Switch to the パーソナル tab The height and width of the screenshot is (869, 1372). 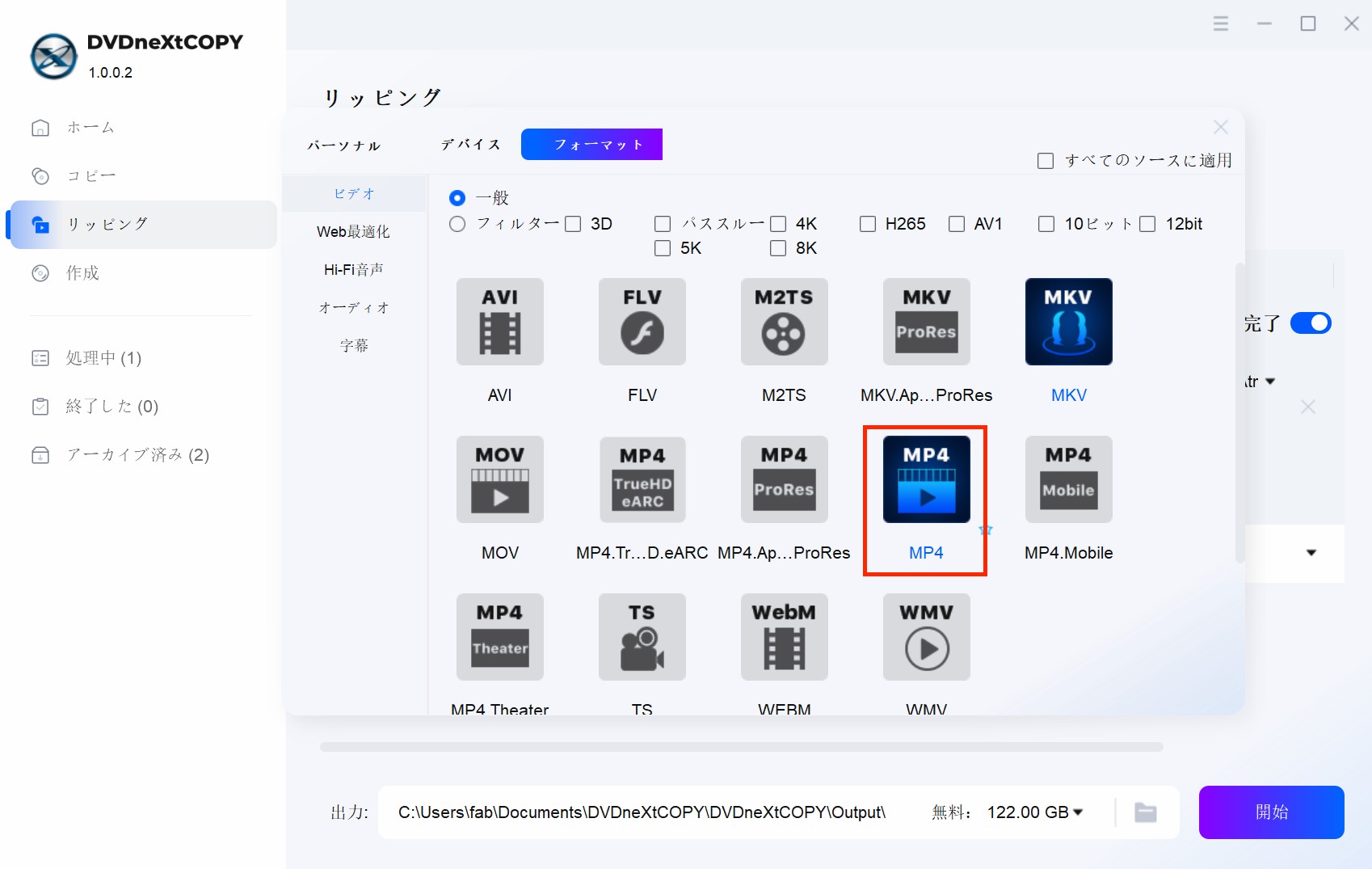(343, 146)
